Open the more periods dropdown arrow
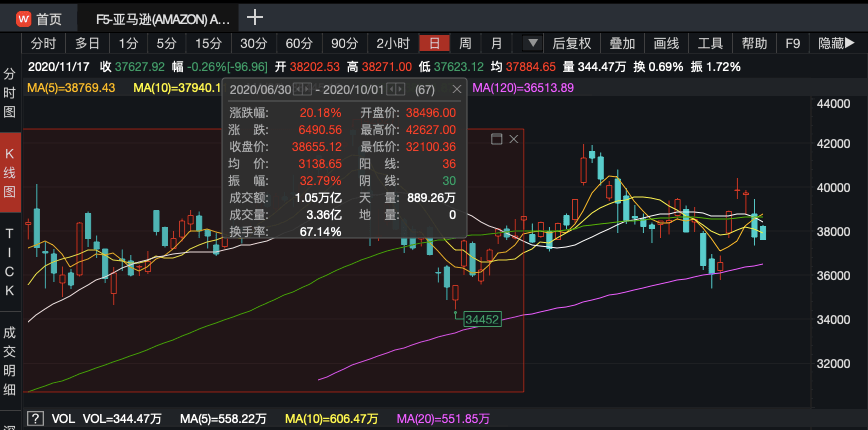This screenshot has height=430, width=868. [532, 44]
